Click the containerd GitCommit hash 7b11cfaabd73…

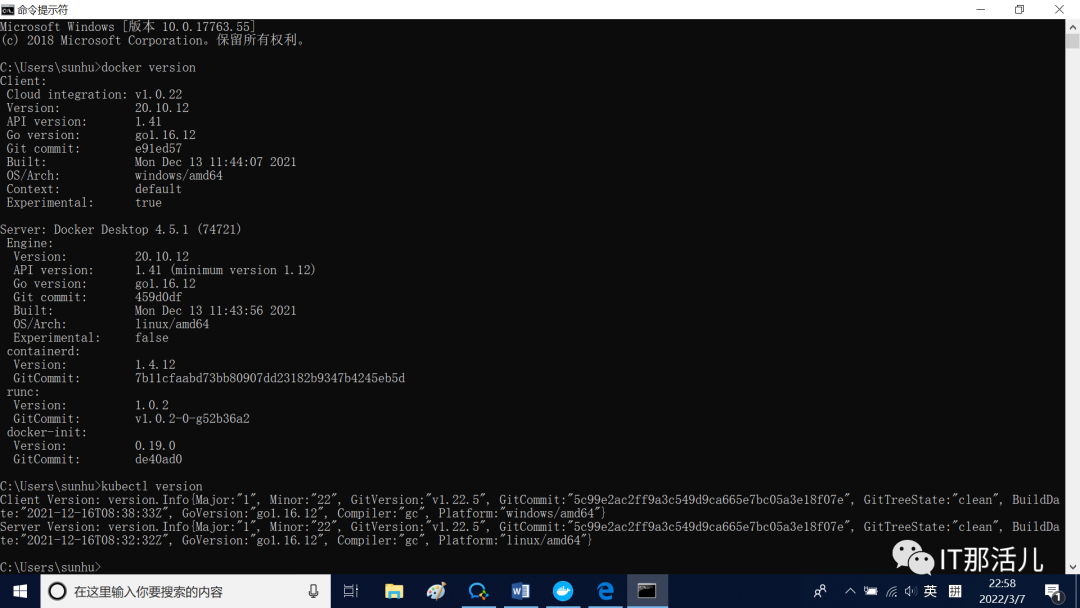pyautogui.click(x=270, y=378)
